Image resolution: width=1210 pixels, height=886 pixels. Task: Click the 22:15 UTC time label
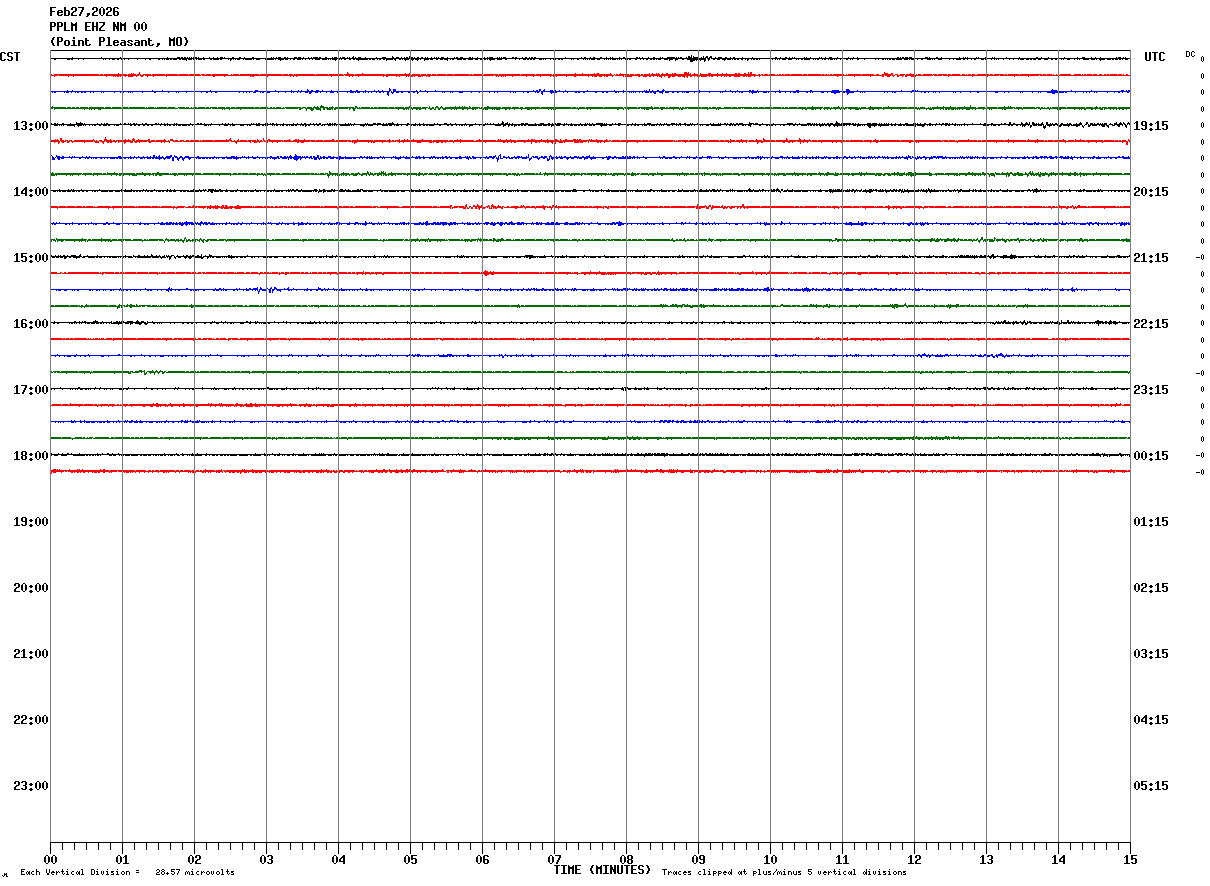tap(1151, 324)
